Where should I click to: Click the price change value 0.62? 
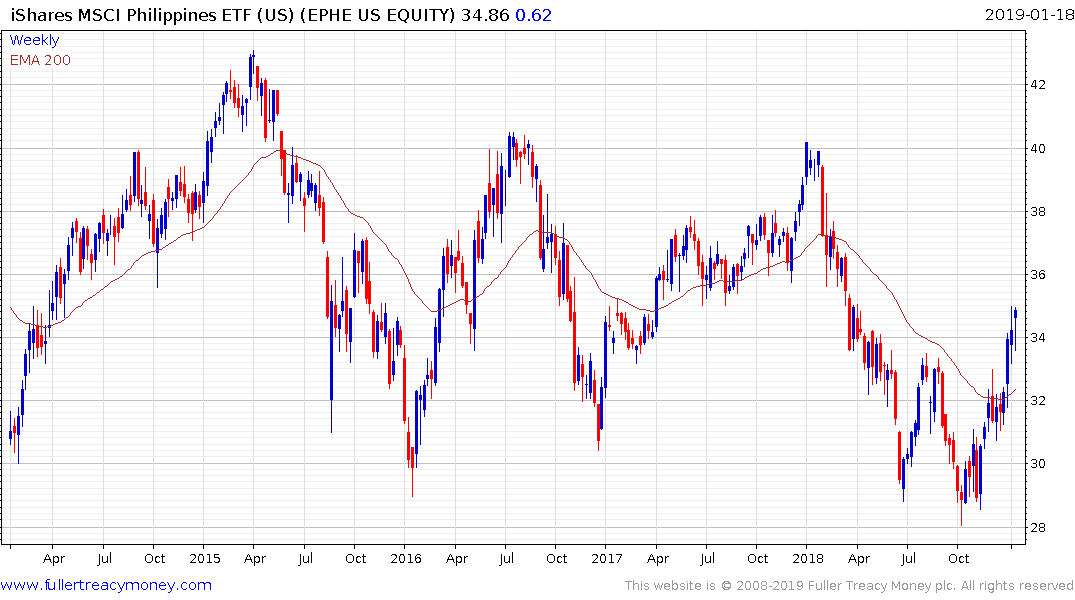[x=533, y=14]
